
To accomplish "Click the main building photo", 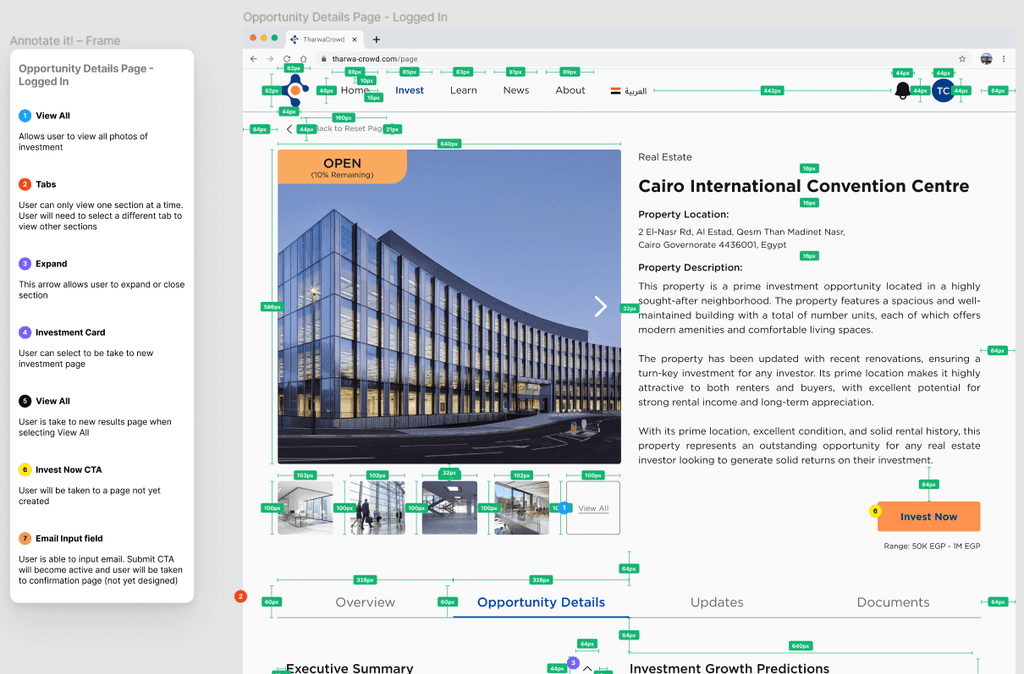I will pyautogui.click(x=449, y=307).
